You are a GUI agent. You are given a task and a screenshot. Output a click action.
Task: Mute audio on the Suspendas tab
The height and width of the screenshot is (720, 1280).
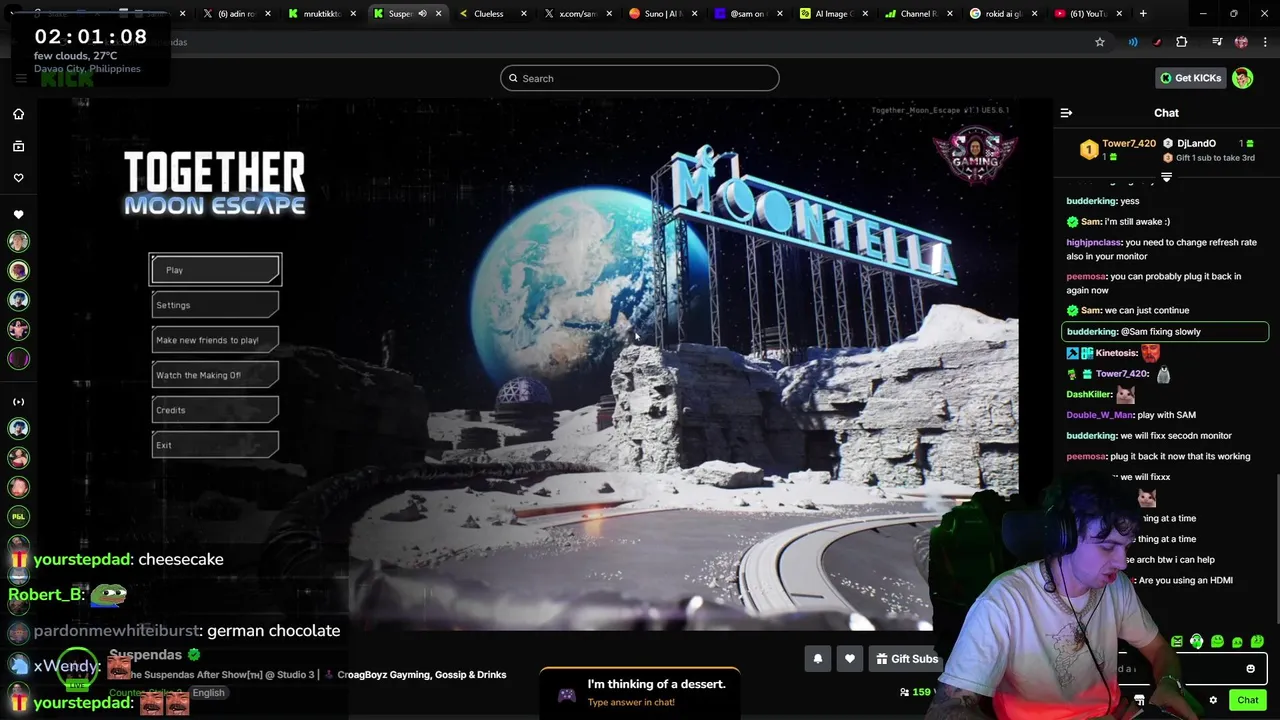coord(422,14)
